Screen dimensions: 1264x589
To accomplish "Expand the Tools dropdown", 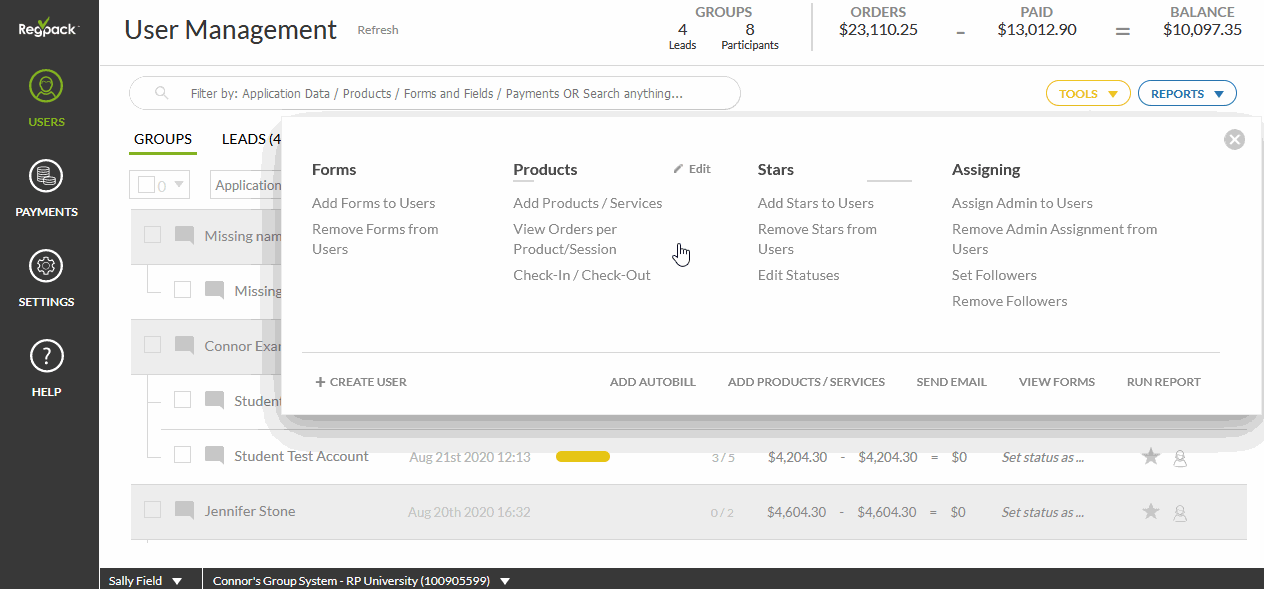I will [x=1088, y=94].
